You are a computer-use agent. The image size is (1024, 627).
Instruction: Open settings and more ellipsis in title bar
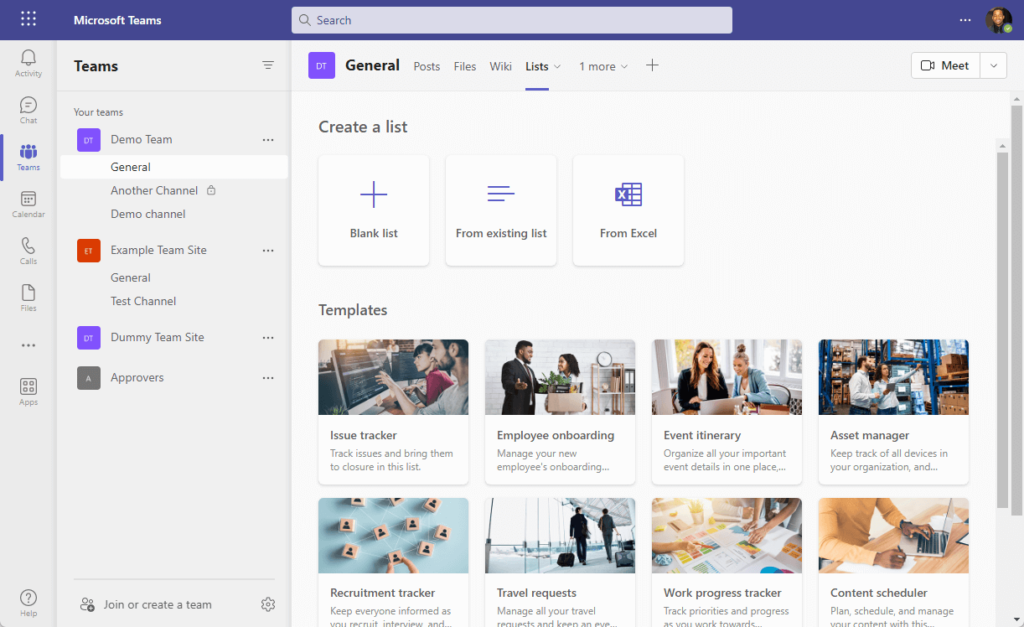[965, 20]
